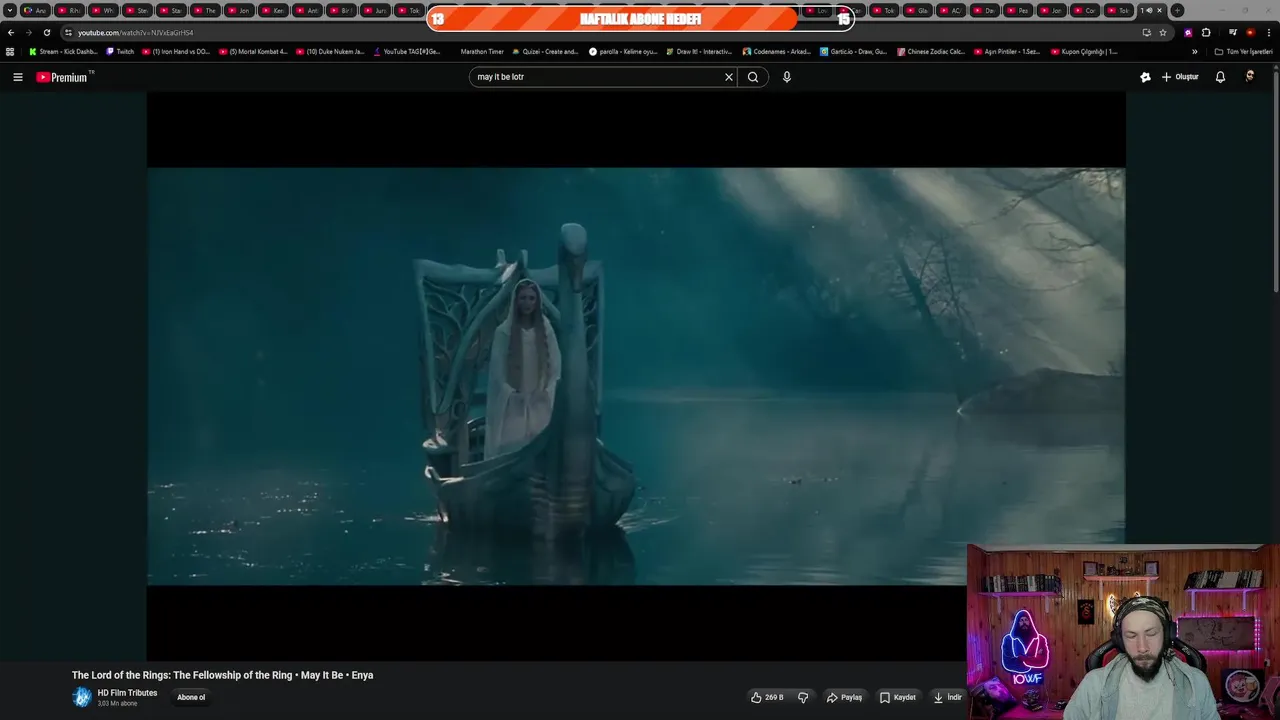Screen dimensions: 1280x720
Task: Open the YouTube hamburger guide menu
Action: pyautogui.click(x=17, y=77)
